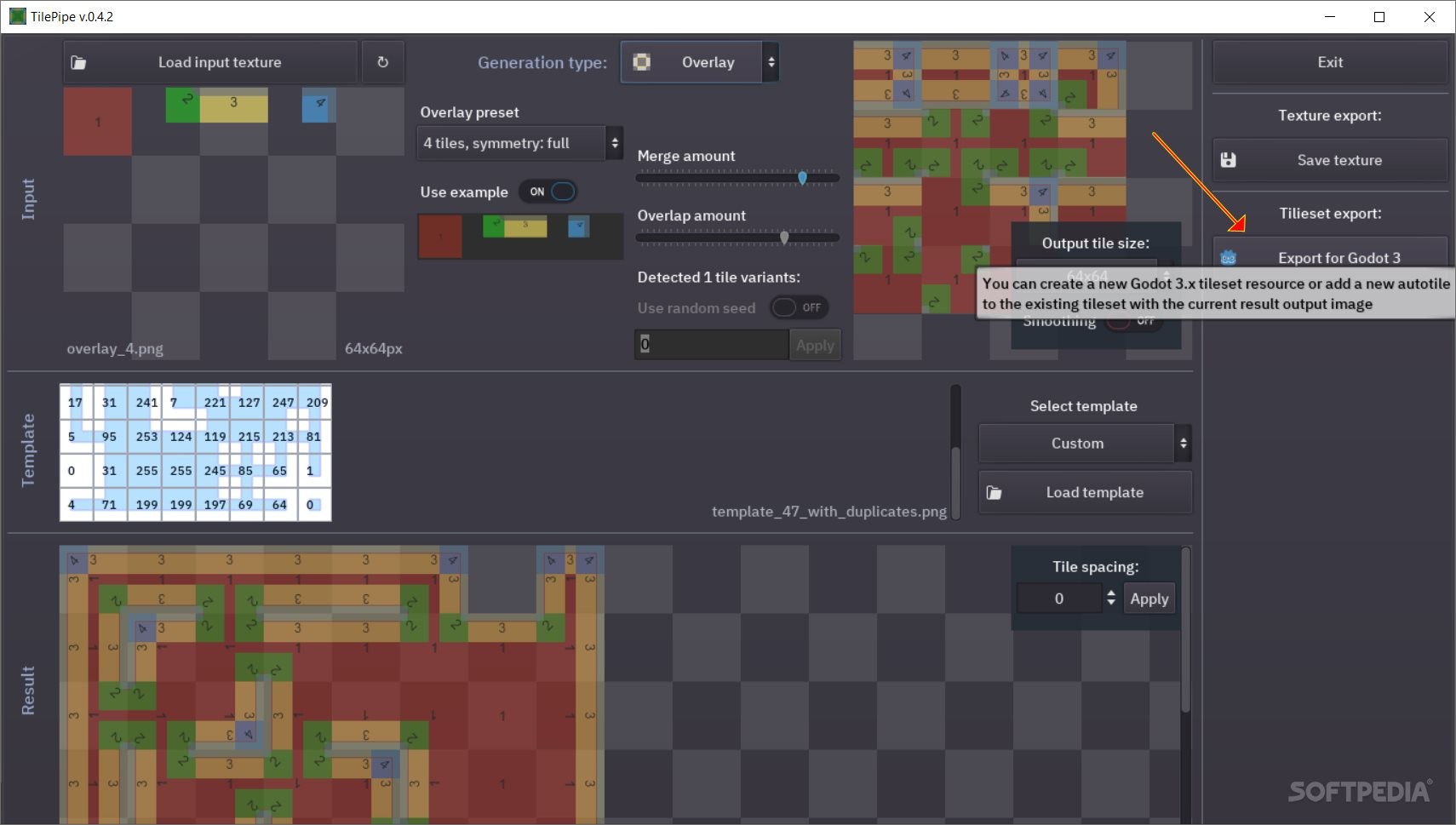Click the Save texture button
This screenshot has height=825, width=1456.
coord(1329,160)
